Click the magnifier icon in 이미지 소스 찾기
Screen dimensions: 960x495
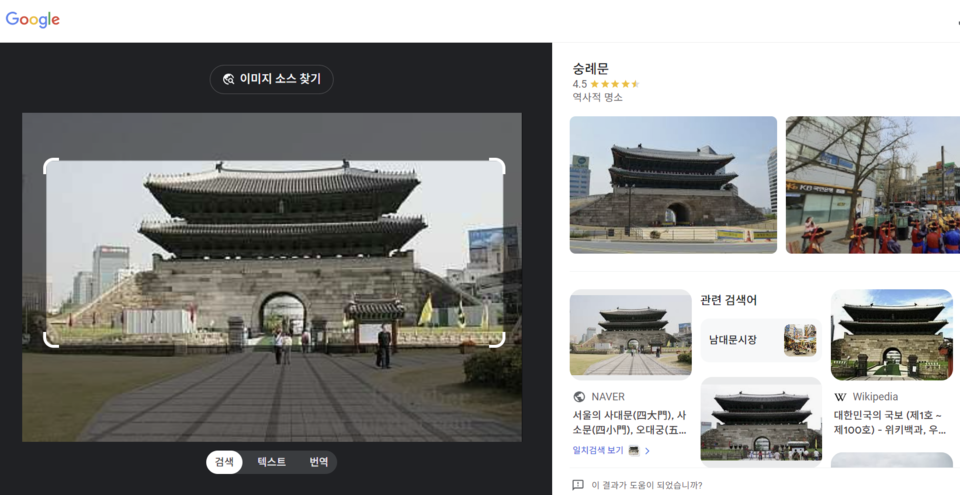coord(228,79)
